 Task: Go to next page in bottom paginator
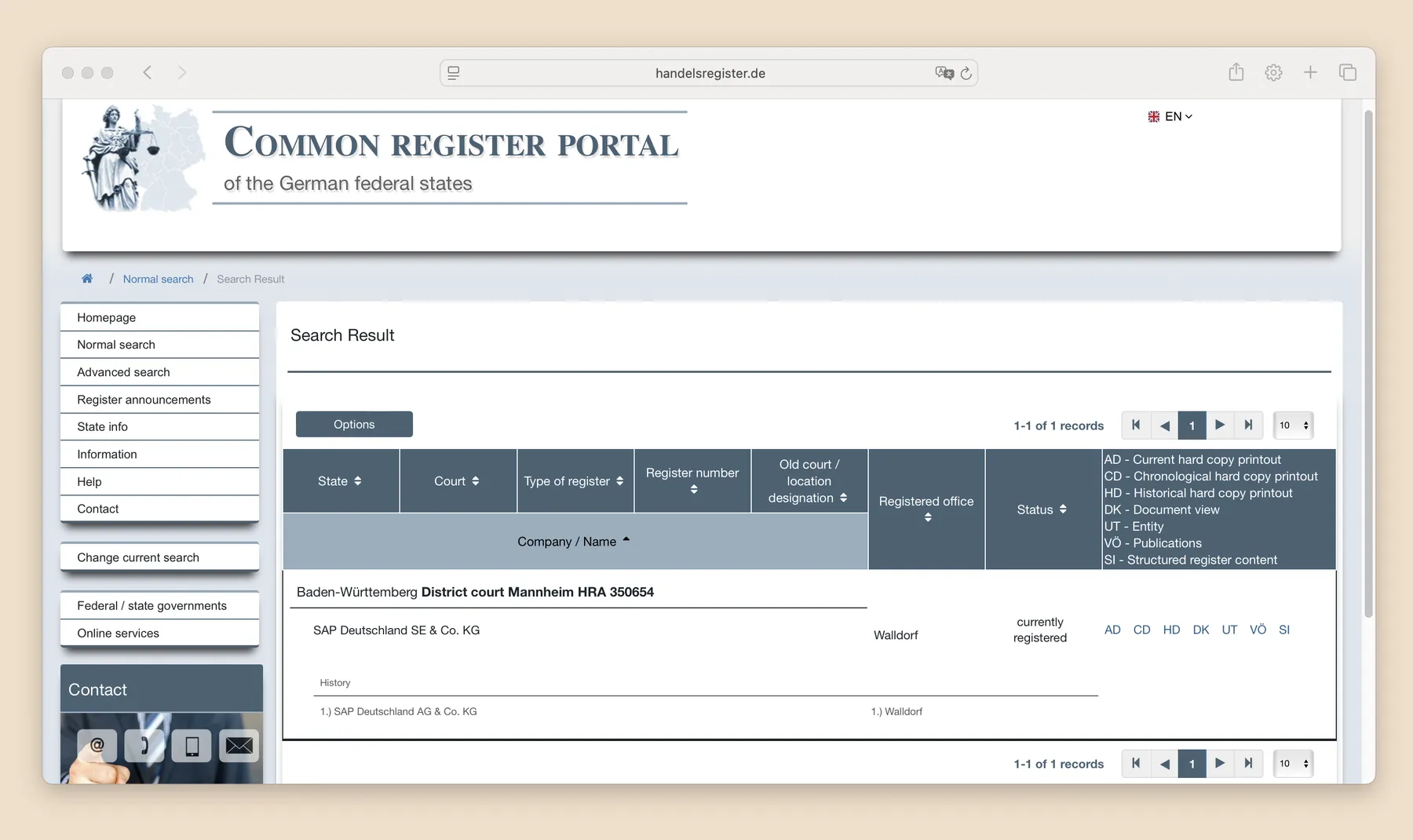(1220, 763)
